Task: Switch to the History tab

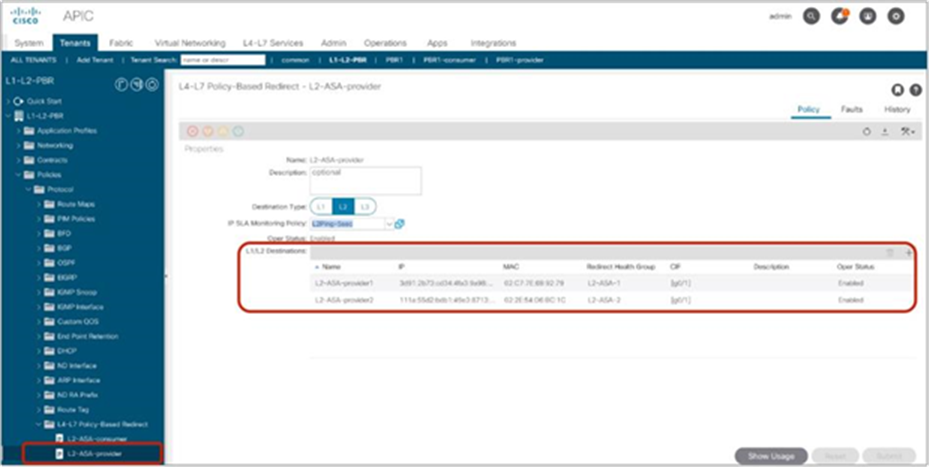Action: [x=897, y=110]
